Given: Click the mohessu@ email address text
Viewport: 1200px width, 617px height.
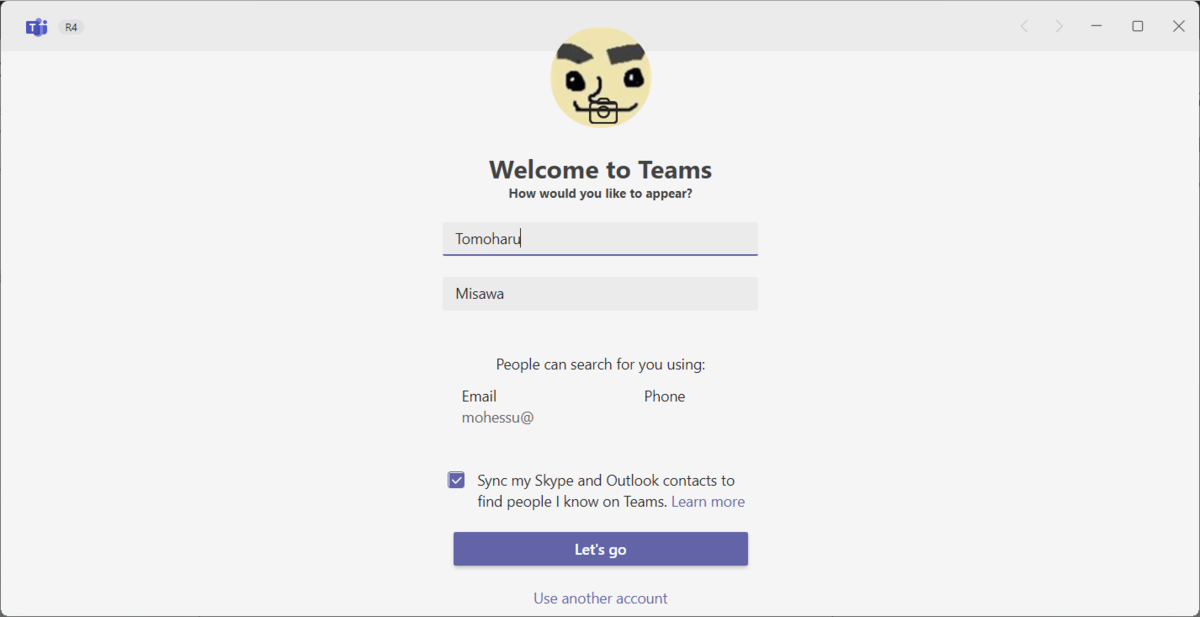Looking at the screenshot, I should click(x=498, y=418).
